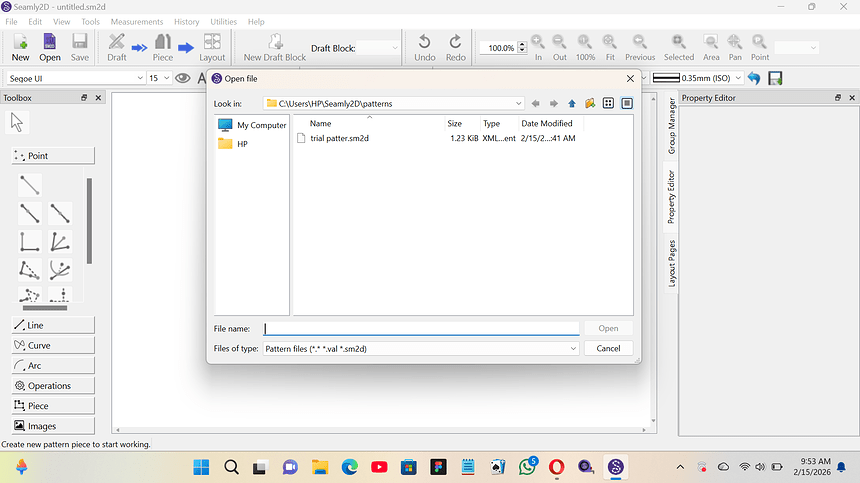Go forward in Open file dialog
This screenshot has width=860, height=483.
554,104
